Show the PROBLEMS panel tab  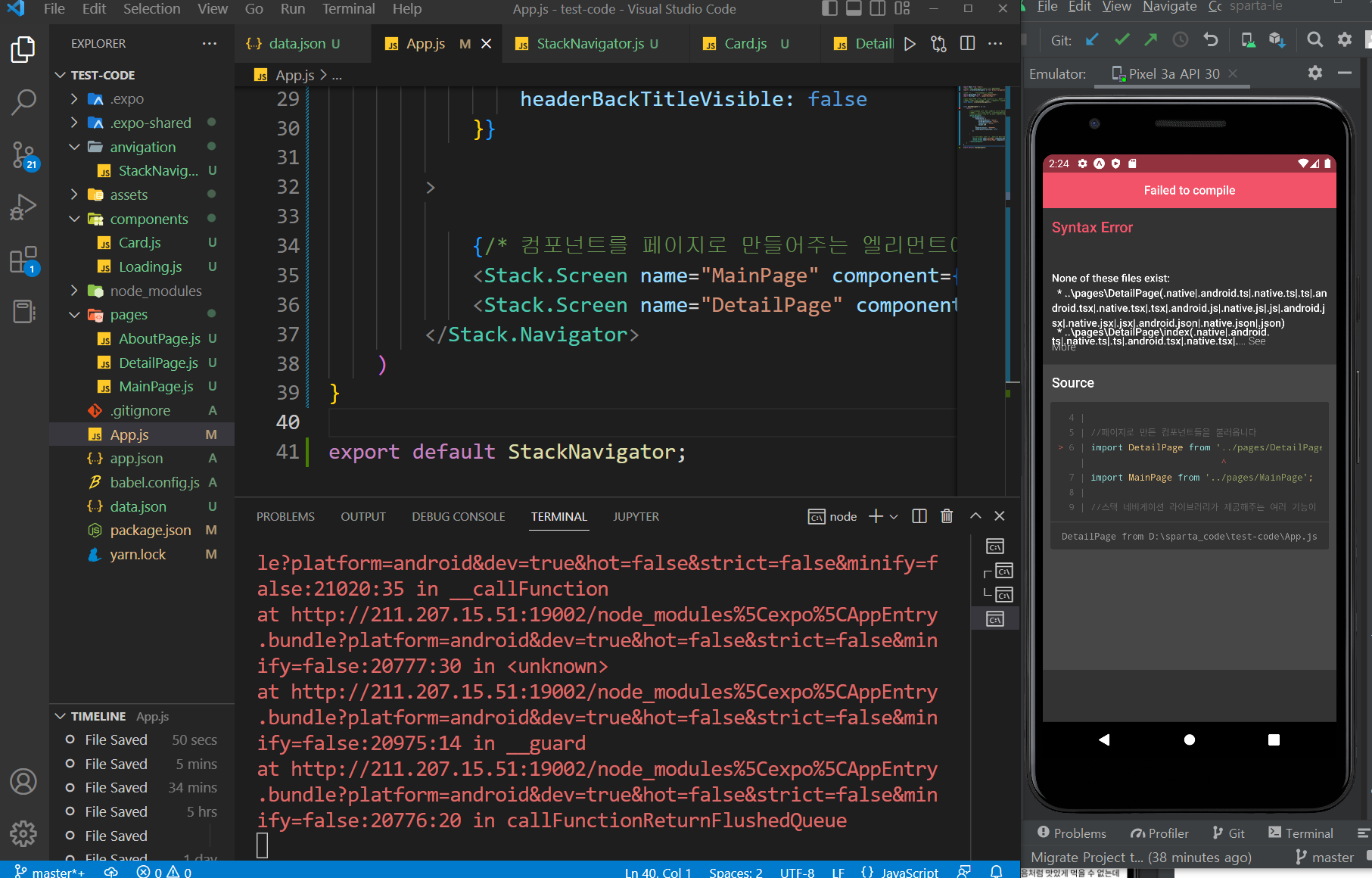coord(285,517)
